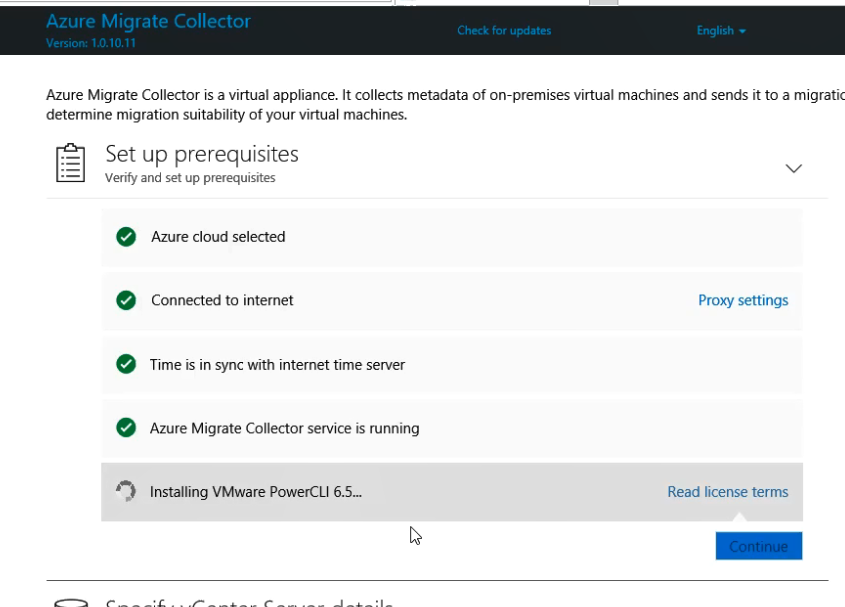845x607 pixels.
Task: Open the Read license terms link
Action: point(728,492)
